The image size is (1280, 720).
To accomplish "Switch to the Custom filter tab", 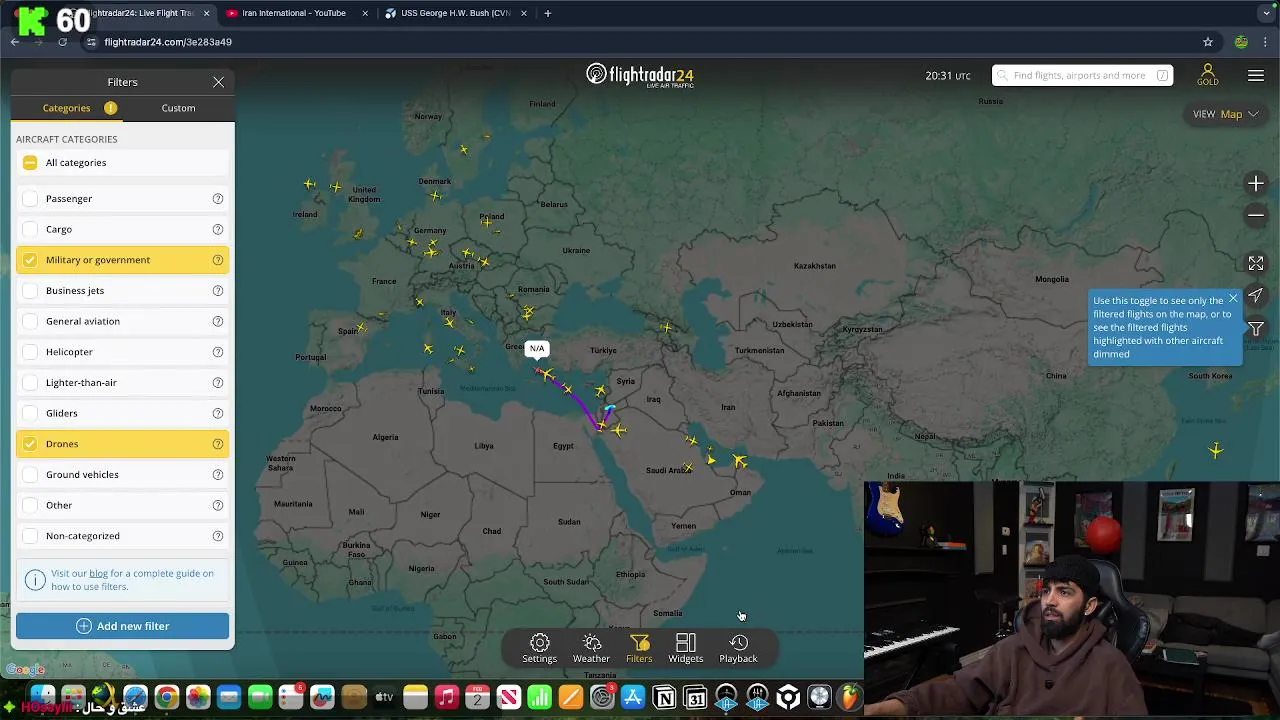I will (178, 108).
